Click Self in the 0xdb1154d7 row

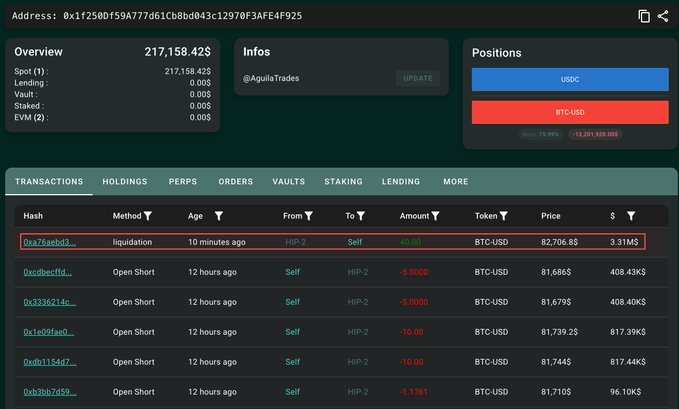click(292, 362)
